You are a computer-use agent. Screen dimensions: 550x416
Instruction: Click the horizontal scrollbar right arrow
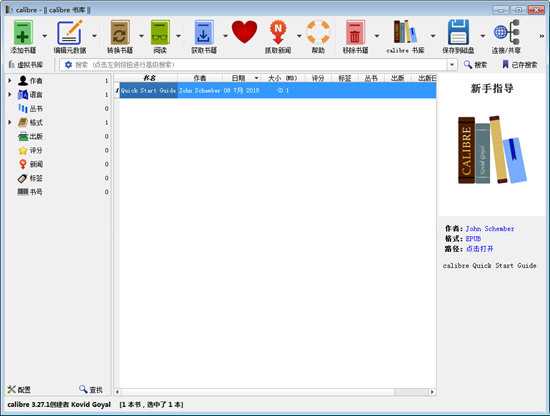click(432, 392)
